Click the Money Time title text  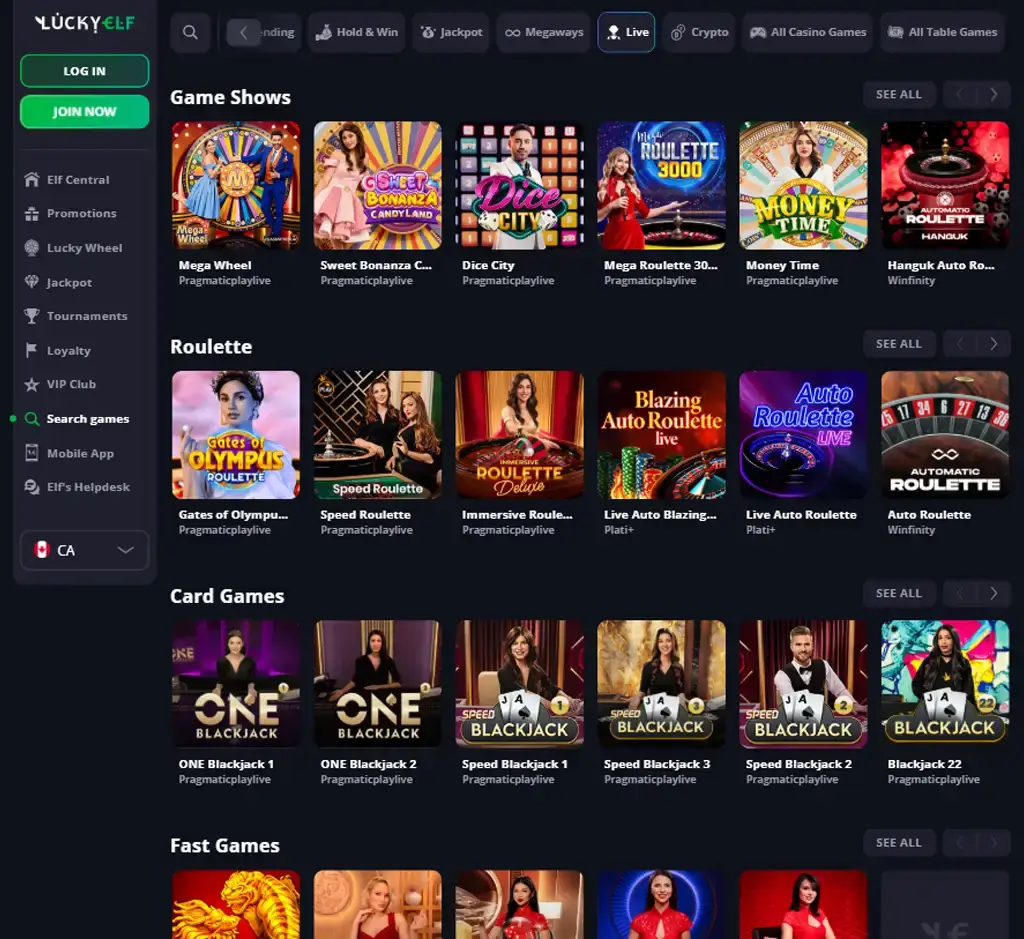coord(782,265)
